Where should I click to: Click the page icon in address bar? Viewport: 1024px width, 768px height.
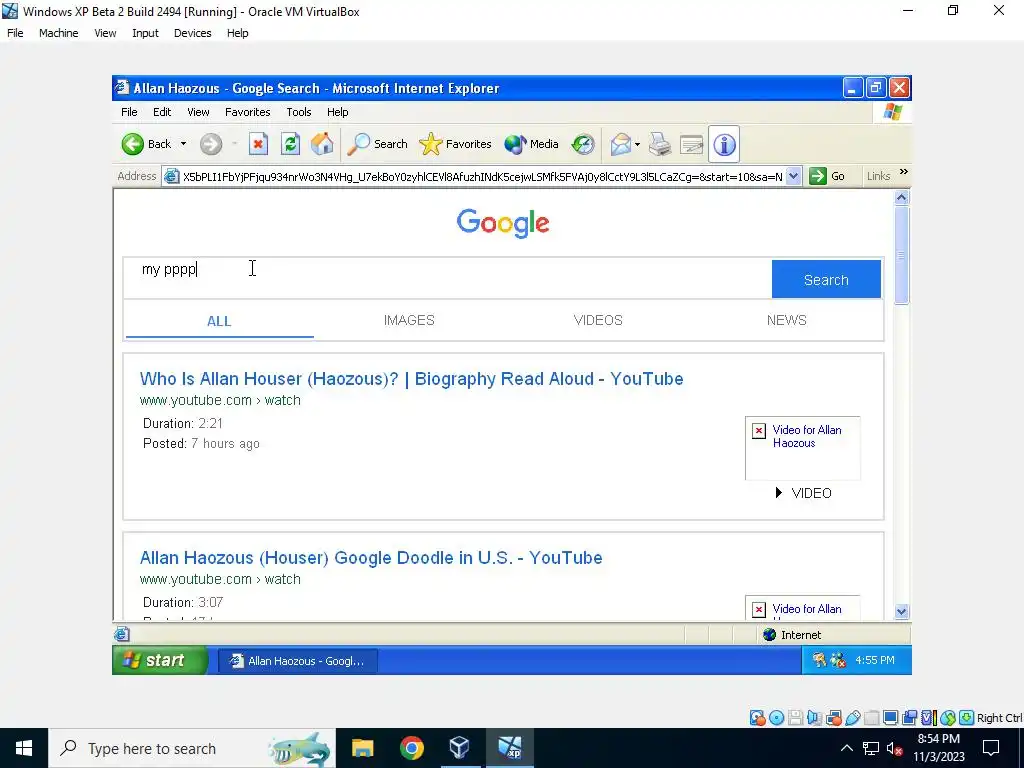pos(171,176)
